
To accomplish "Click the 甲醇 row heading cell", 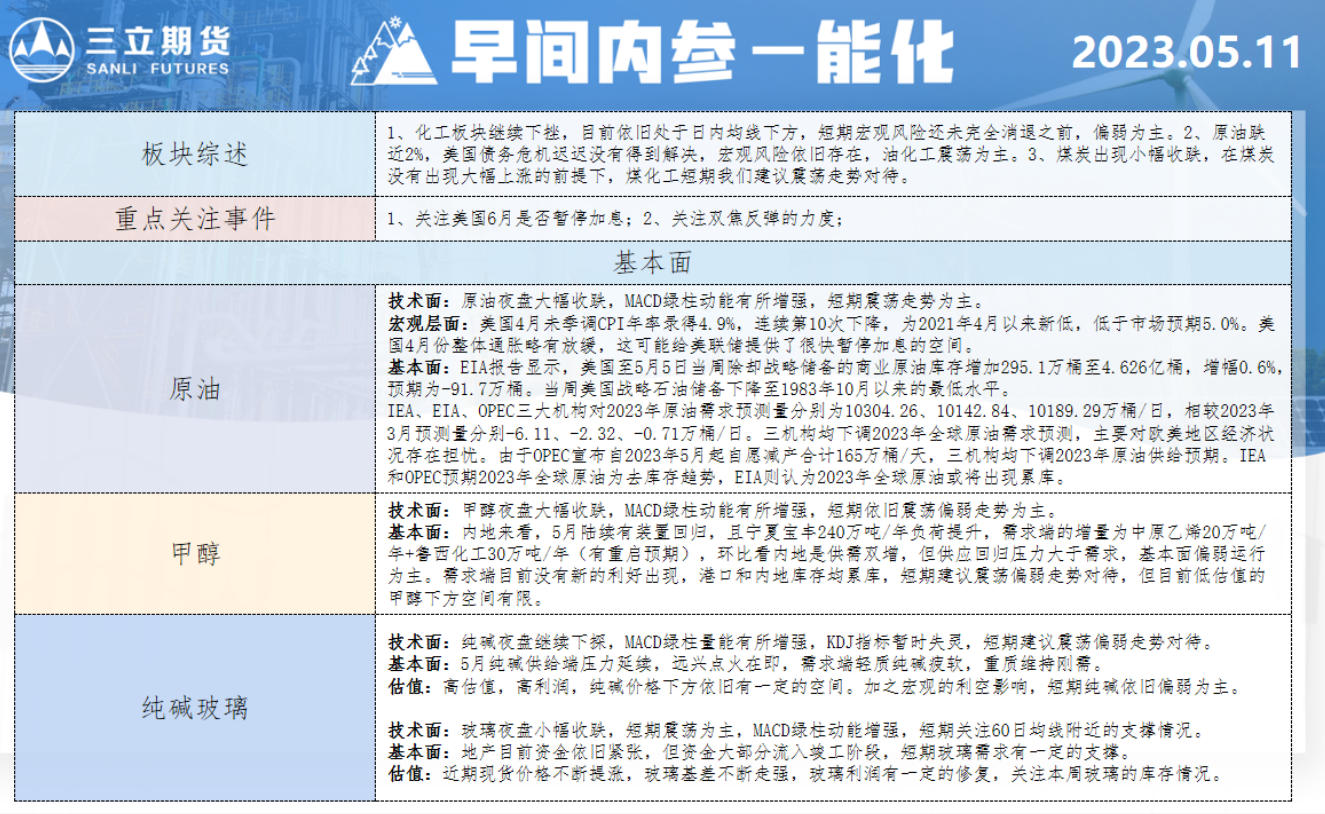I will pyautogui.click(x=194, y=553).
